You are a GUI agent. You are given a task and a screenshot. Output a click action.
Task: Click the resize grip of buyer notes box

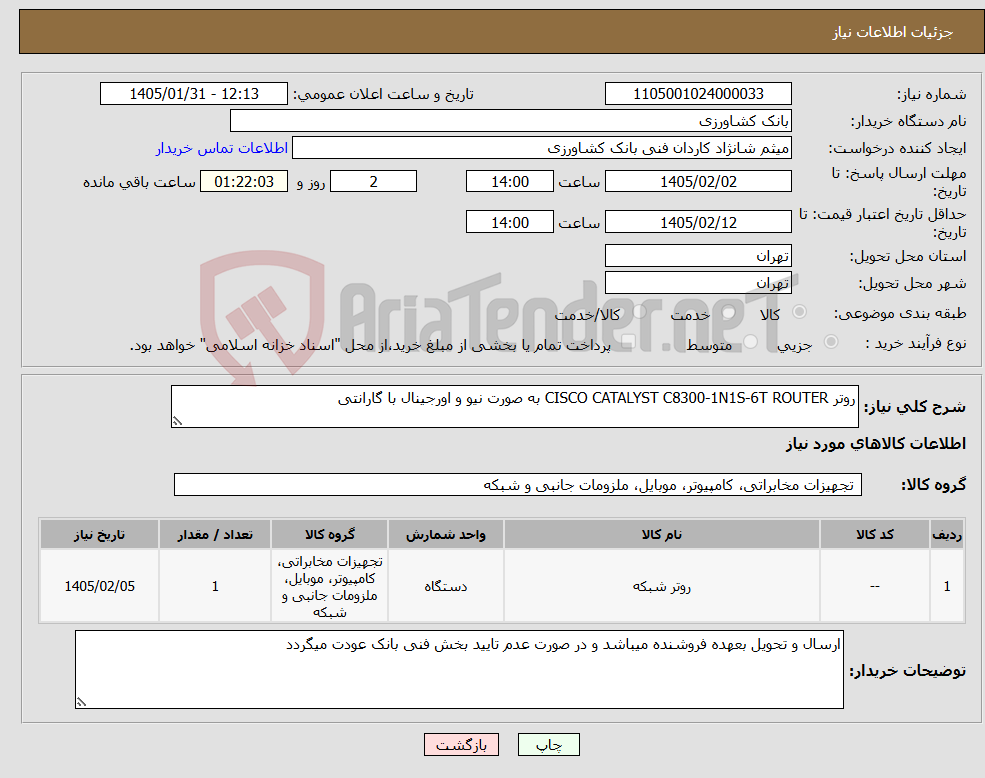(81, 702)
